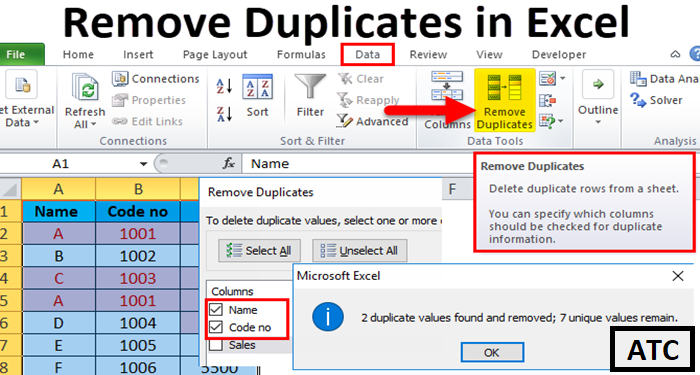Select cell with value 1003

point(138,278)
